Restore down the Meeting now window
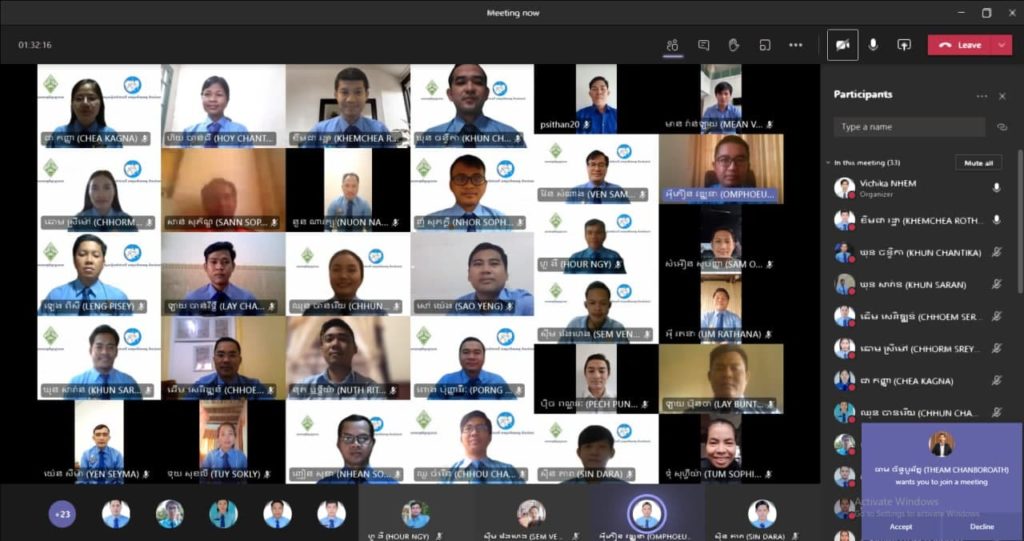The image size is (1024, 541). [x=986, y=12]
